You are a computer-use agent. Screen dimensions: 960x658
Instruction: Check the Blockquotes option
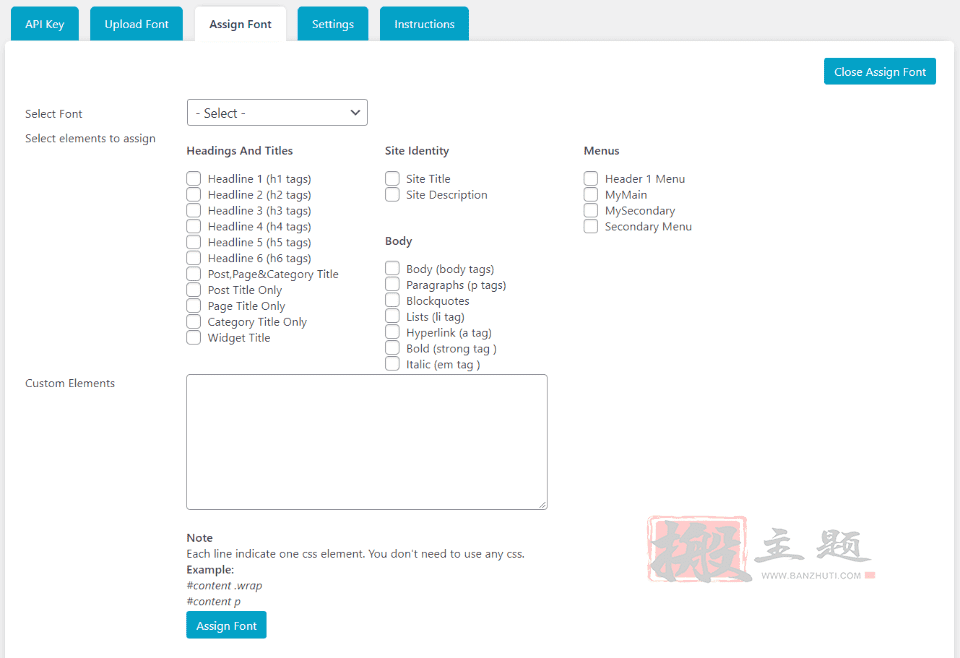click(392, 301)
